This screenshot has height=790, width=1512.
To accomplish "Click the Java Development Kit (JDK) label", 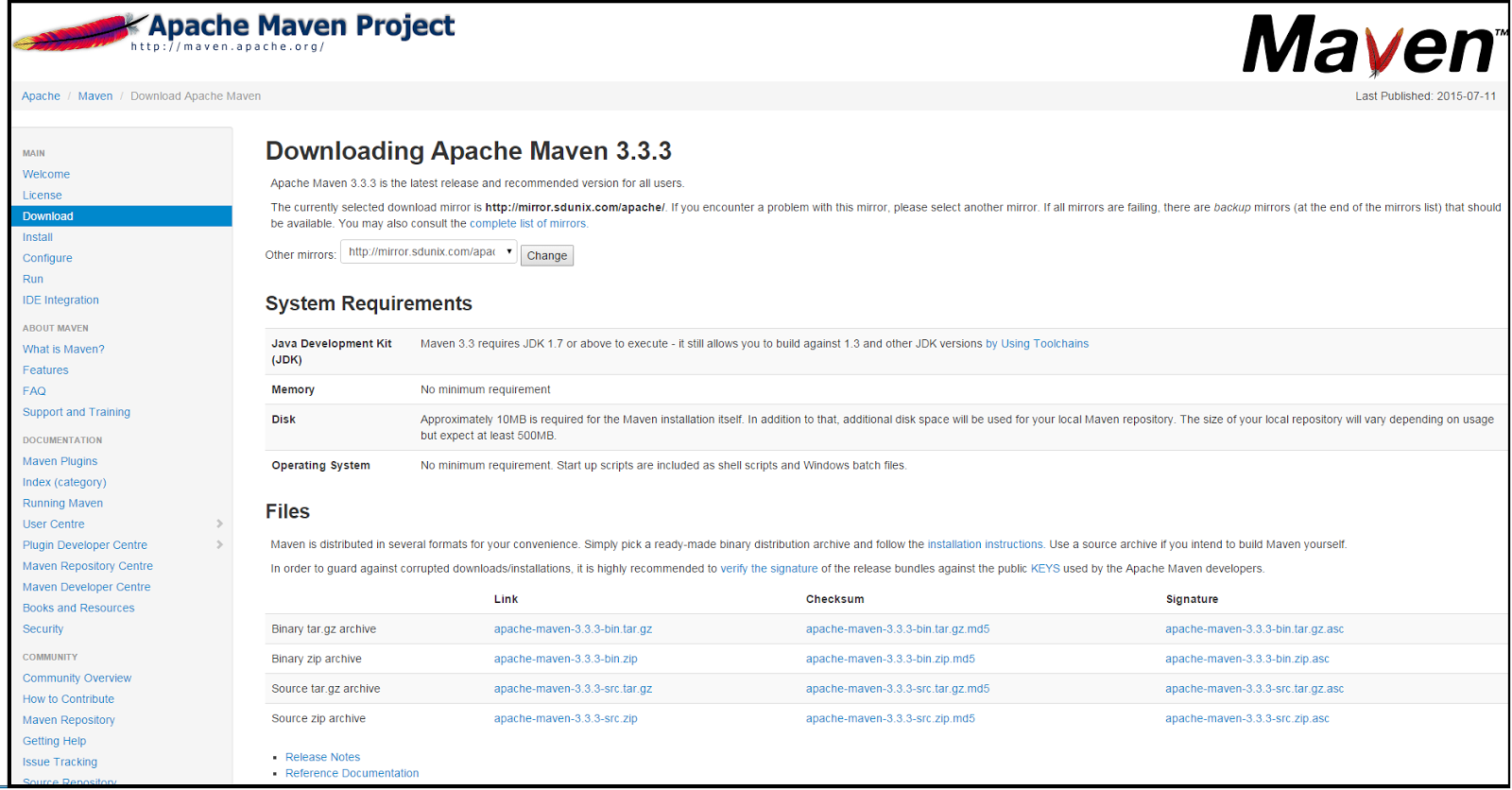I will coord(331,352).
